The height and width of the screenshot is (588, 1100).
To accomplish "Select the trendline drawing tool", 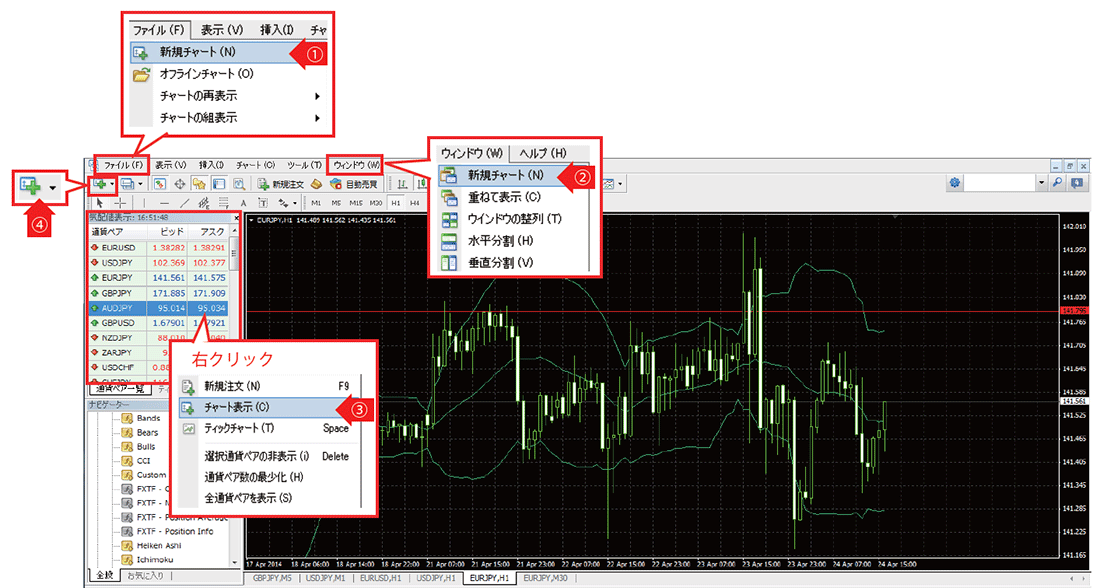I will click(x=185, y=203).
